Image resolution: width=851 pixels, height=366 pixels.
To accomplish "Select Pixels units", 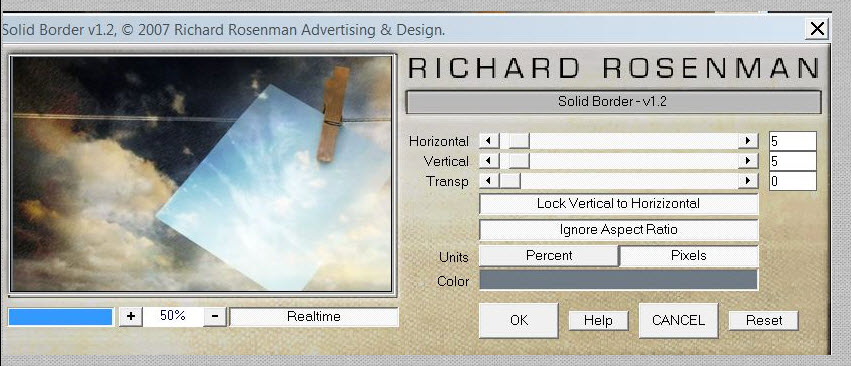I will 689,256.
